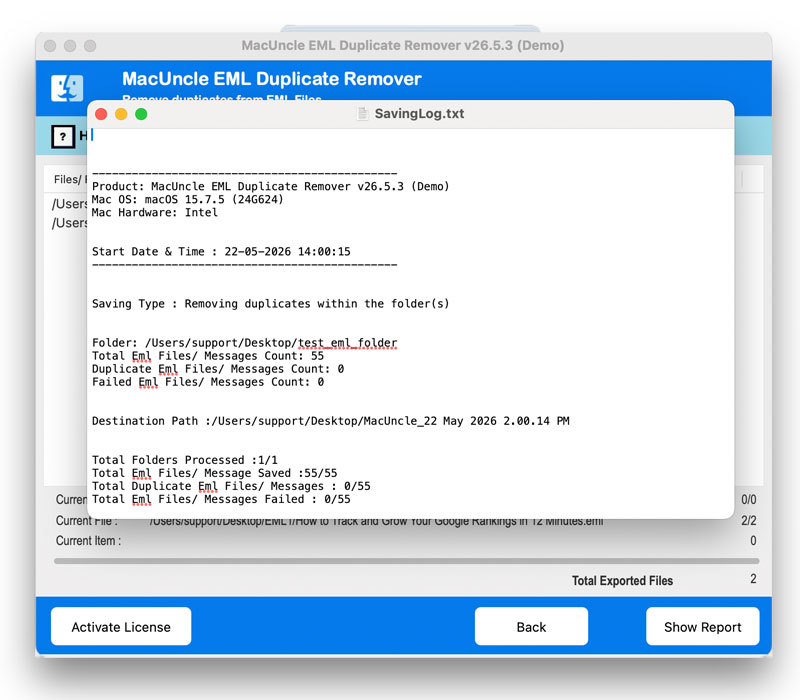Click MacUncle EML Duplicate Remover heading
This screenshot has height=700, width=800.
point(271,79)
